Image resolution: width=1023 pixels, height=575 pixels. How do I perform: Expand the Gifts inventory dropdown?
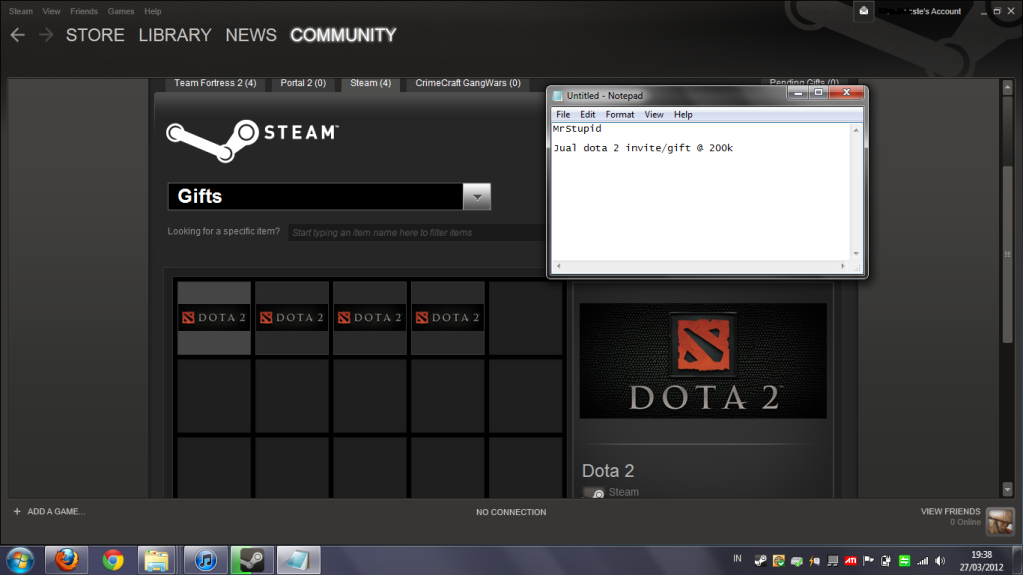[477, 196]
